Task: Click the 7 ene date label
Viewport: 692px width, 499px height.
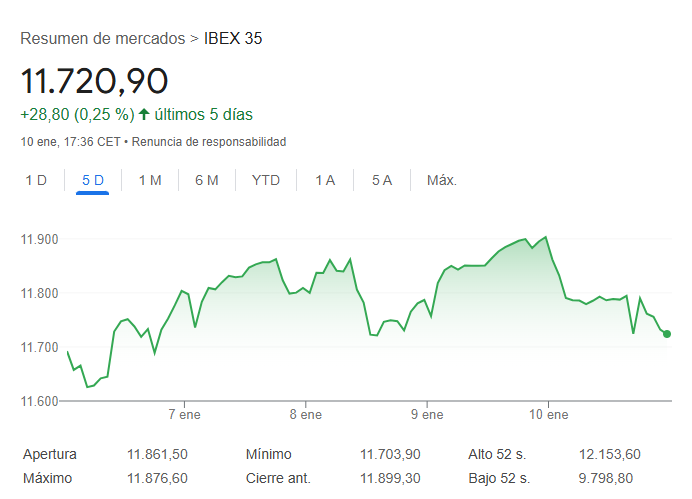Action: 186,414
